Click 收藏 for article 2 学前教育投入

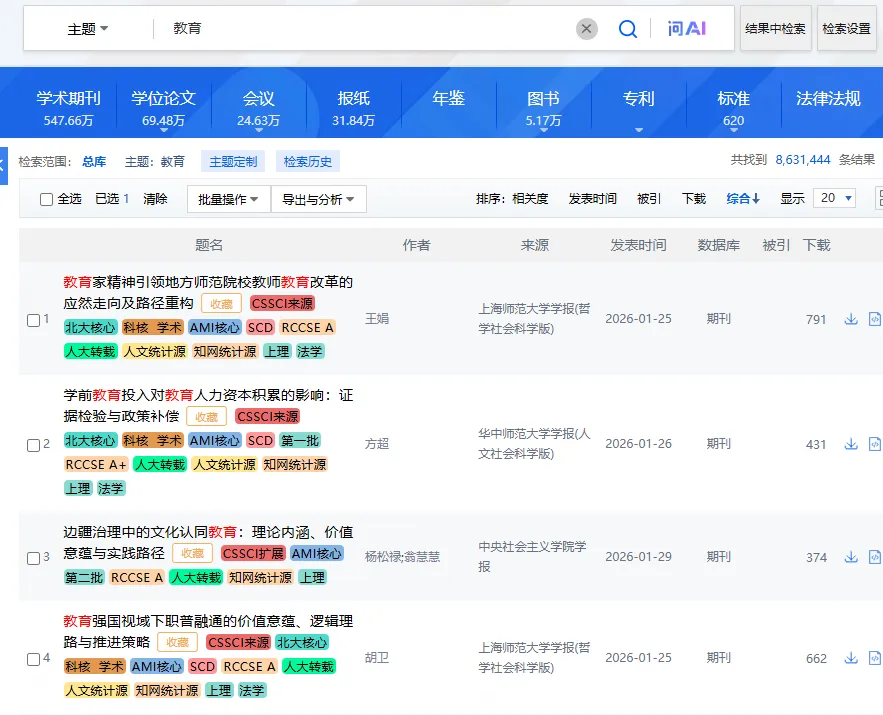[206, 417]
